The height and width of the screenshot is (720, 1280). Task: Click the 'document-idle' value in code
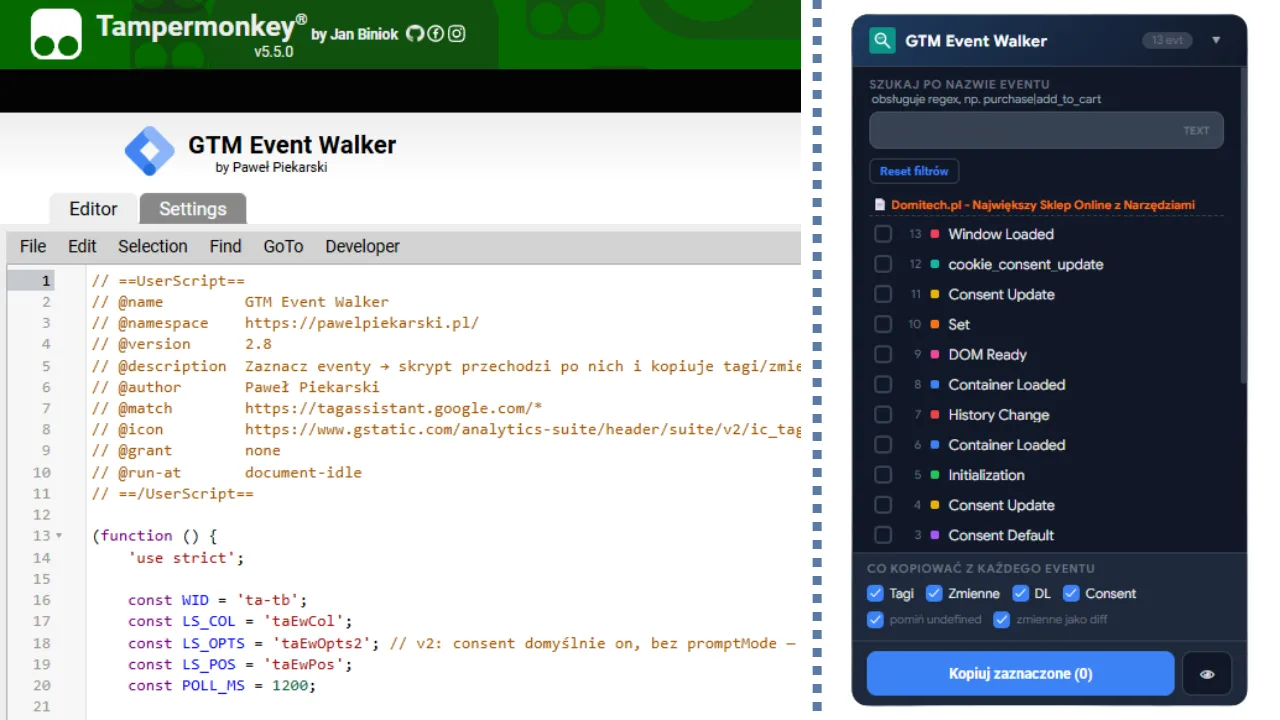pyautogui.click(x=303, y=472)
